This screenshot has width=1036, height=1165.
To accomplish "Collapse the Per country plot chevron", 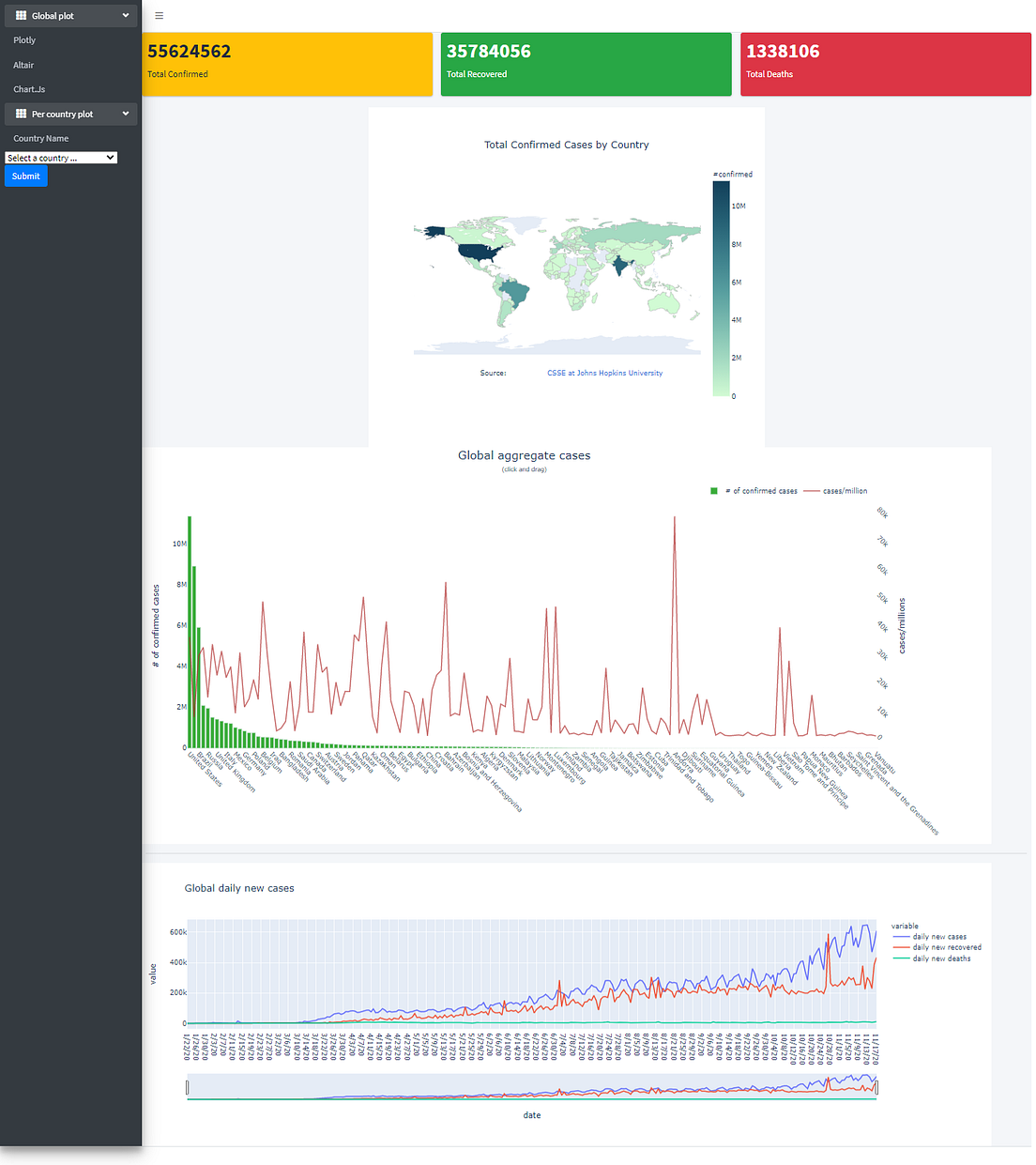I will tap(126, 114).
